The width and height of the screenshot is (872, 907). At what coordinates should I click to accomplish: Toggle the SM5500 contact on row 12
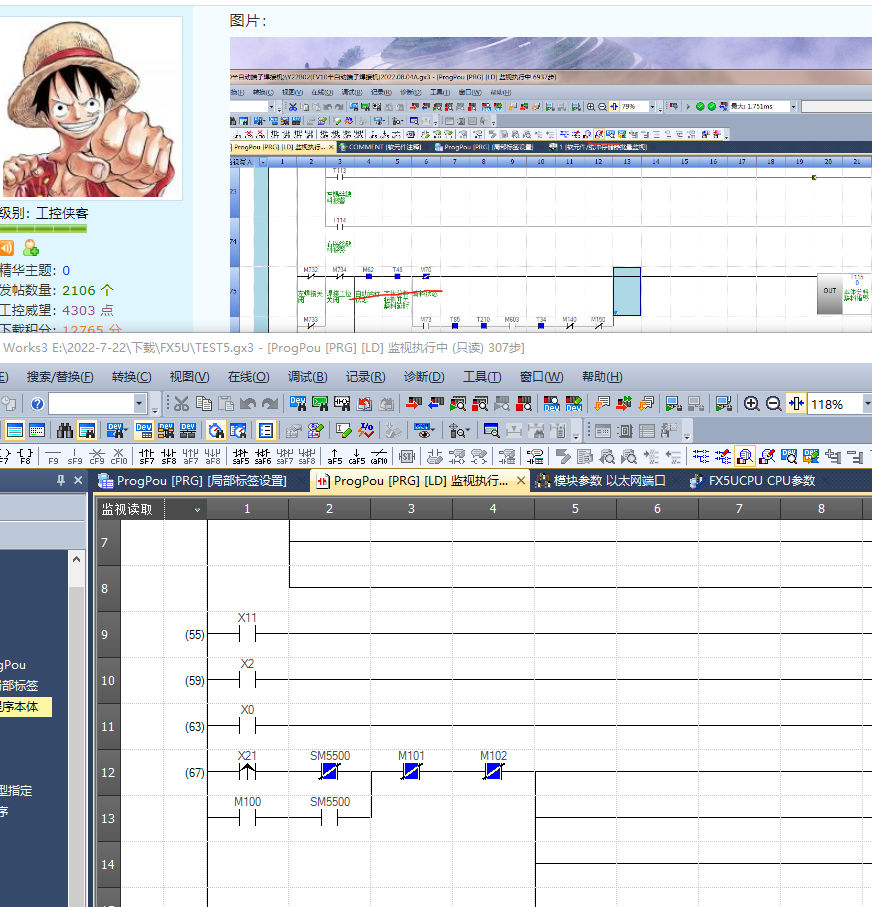click(x=330, y=772)
